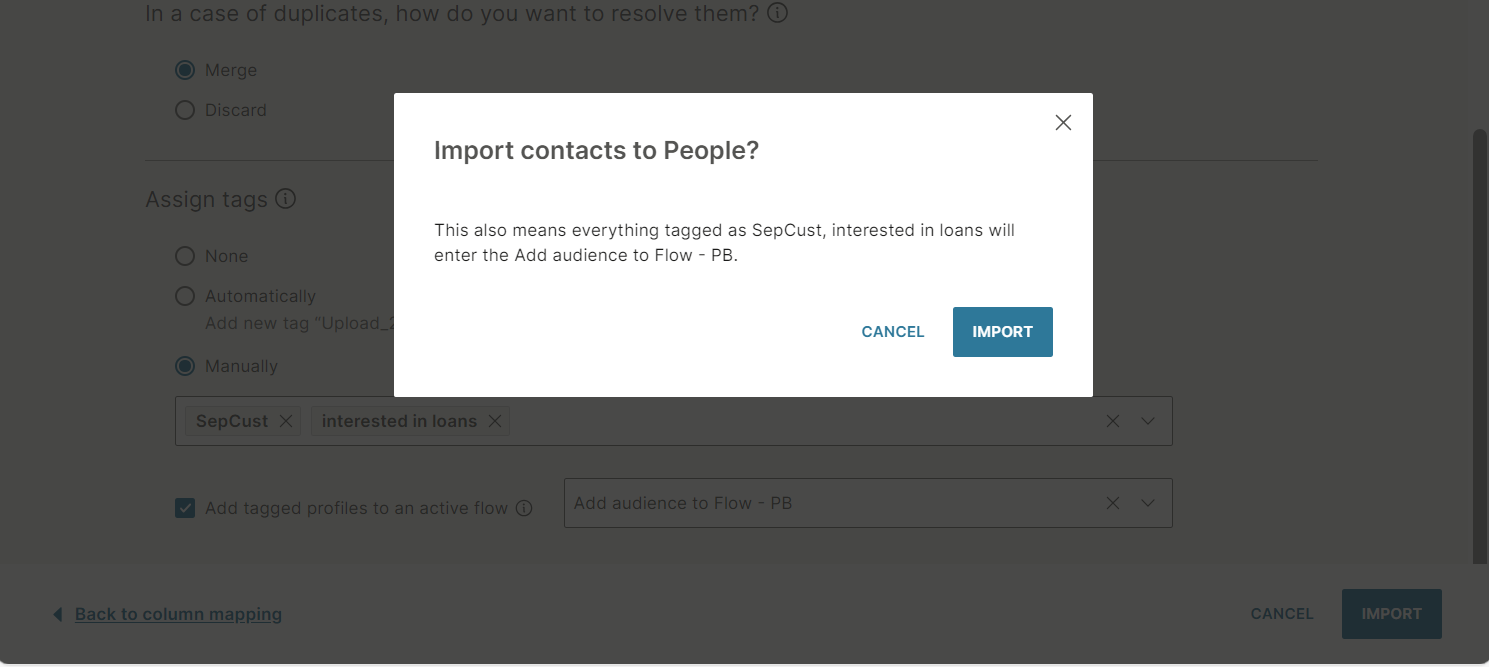Click info icon beside active flow checkbox
The height and width of the screenshot is (667, 1489).
tap(524, 508)
